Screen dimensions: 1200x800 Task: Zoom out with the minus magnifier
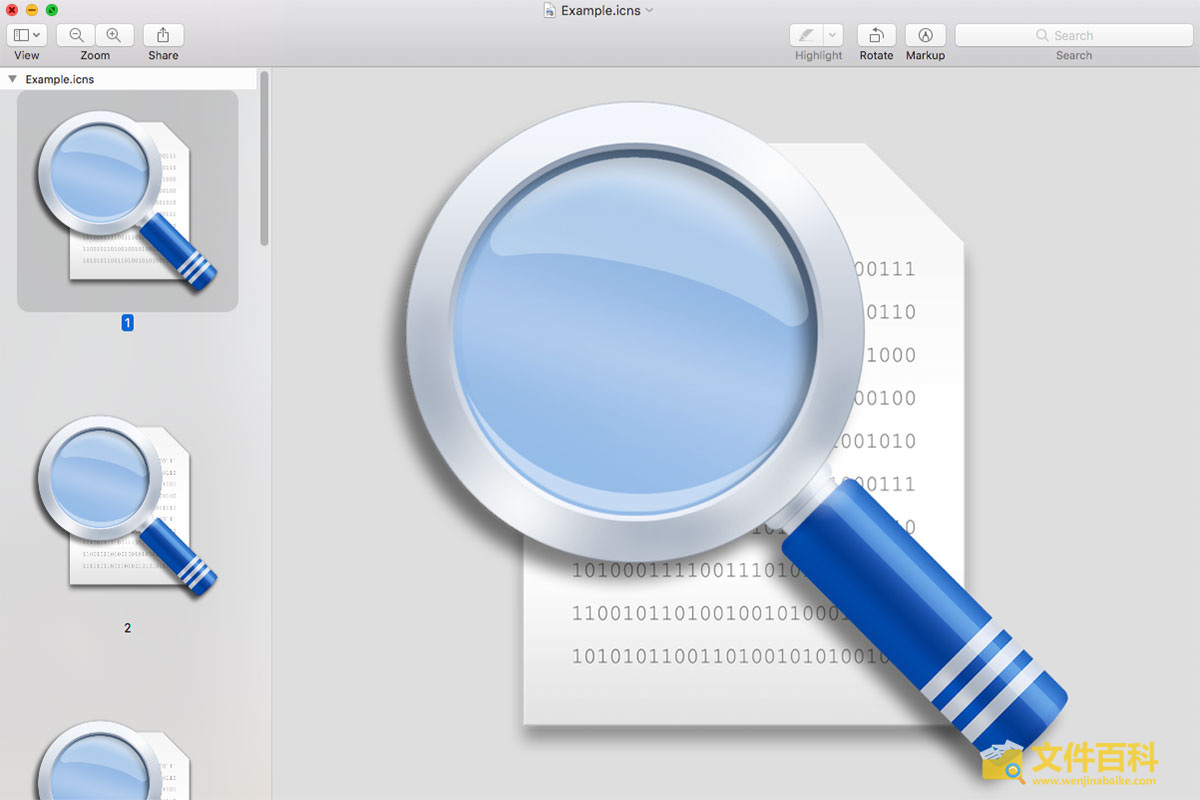[76, 35]
